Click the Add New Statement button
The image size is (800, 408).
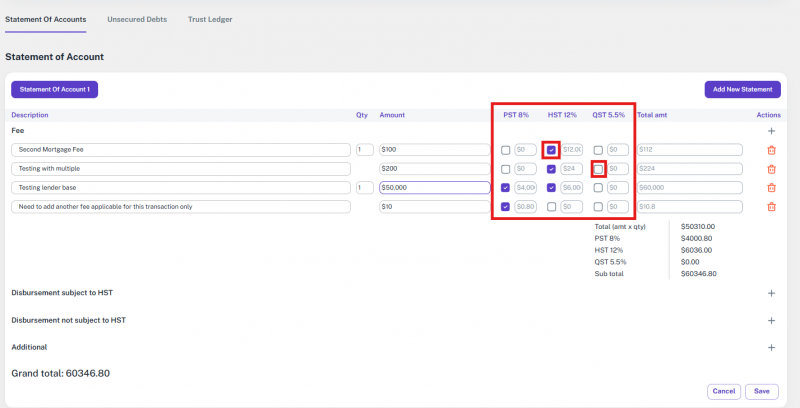(x=742, y=90)
